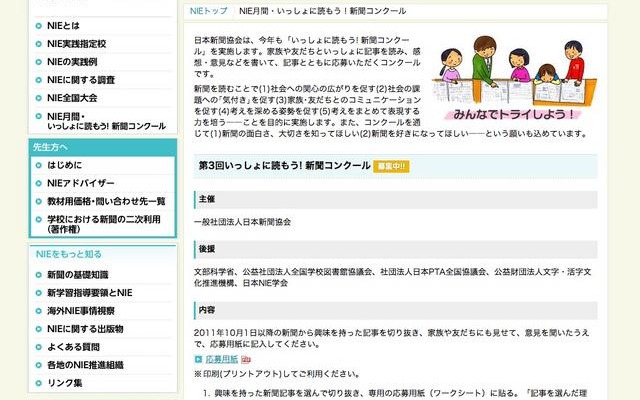Go to NIEの実践例 page
The height and width of the screenshot is (400, 640).
[x=72, y=62]
